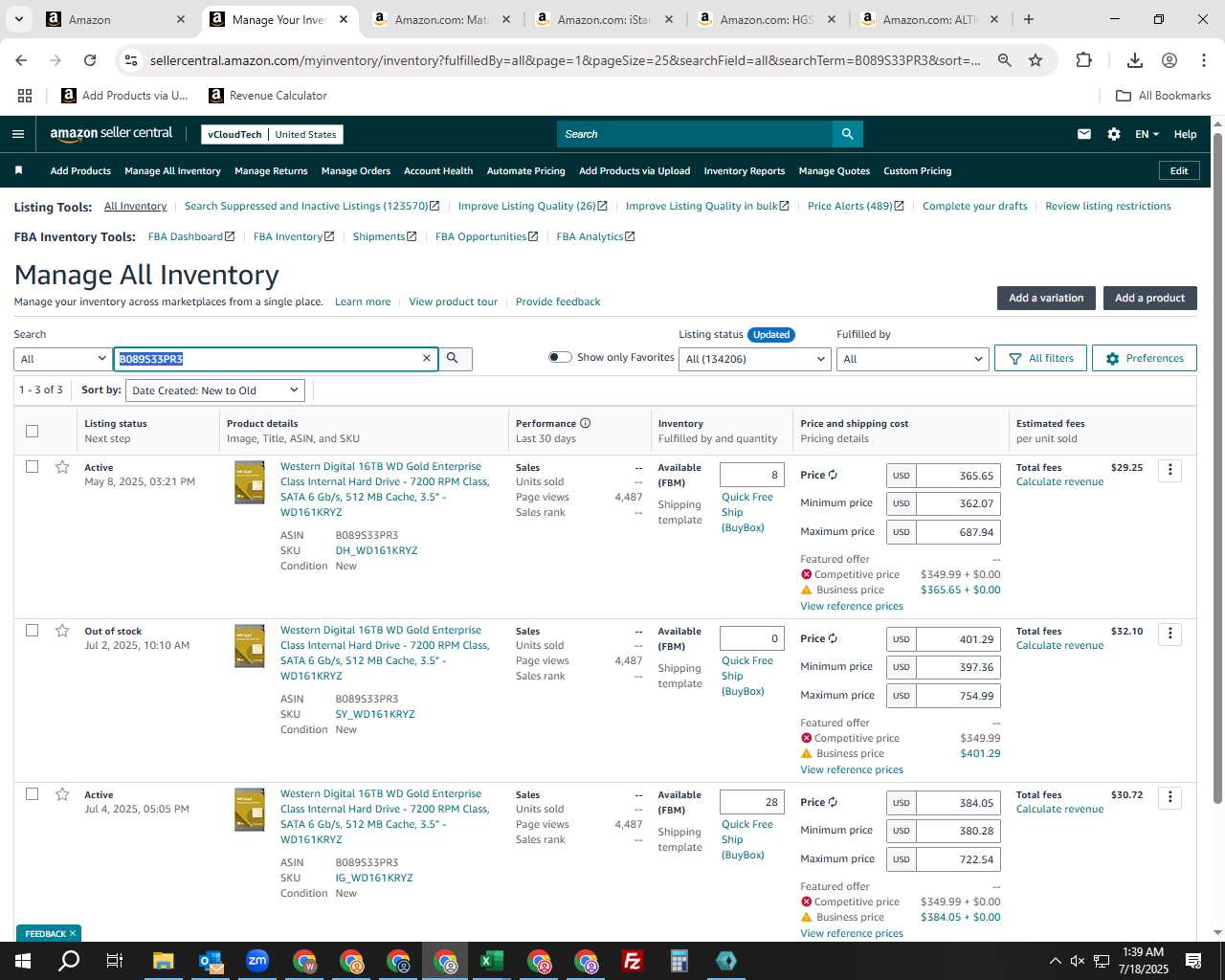Open the Sort by Date Created dropdown
Screen dimensions: 1225x980
[x=216, y=390]
